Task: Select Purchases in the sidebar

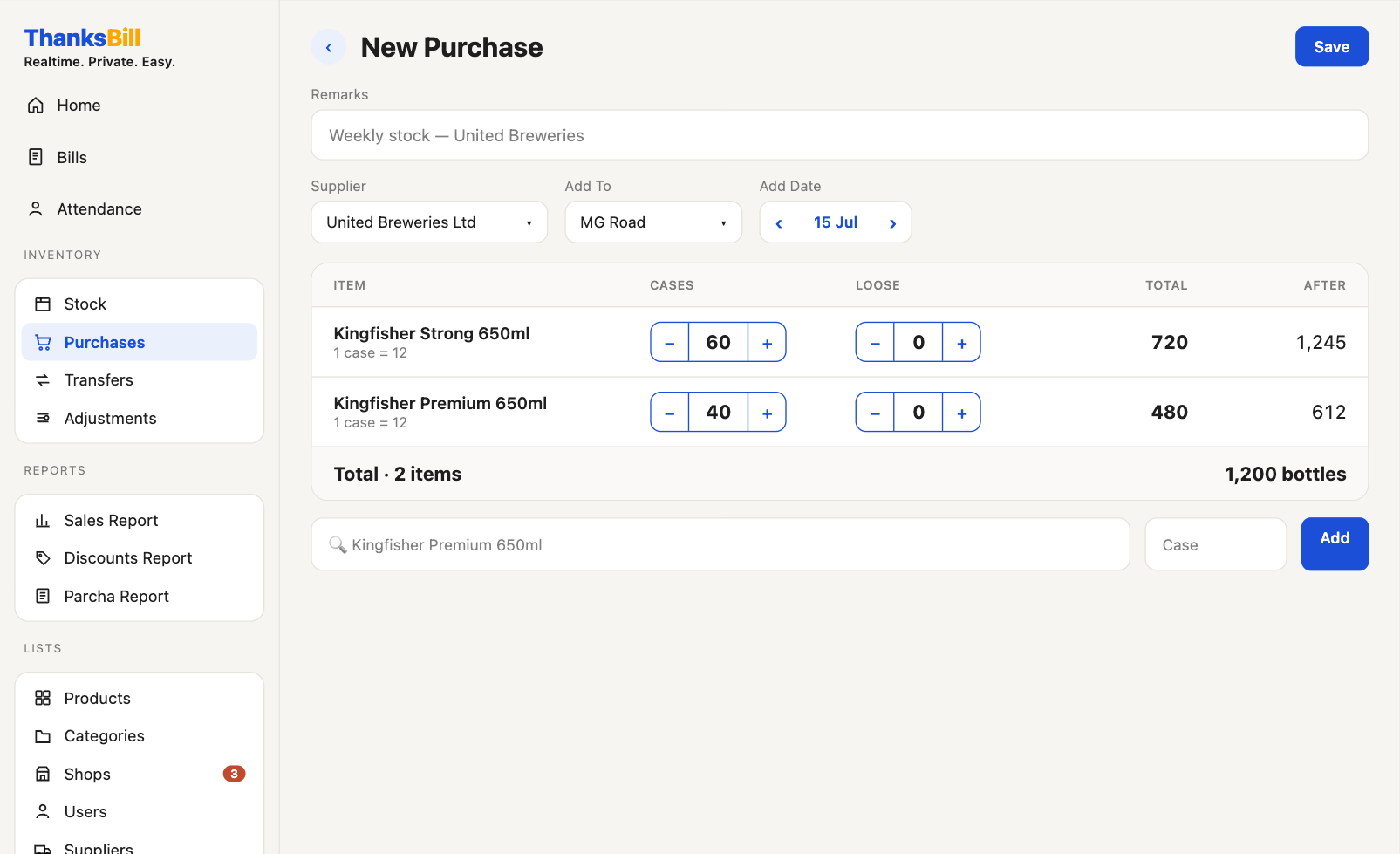Action: [140, 343]
